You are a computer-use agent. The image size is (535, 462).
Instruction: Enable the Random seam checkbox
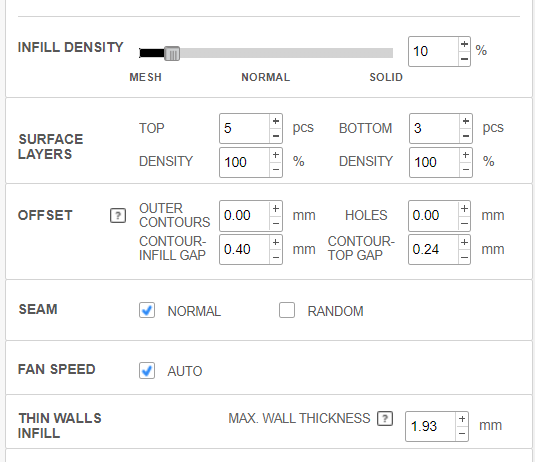pos(287,310)
